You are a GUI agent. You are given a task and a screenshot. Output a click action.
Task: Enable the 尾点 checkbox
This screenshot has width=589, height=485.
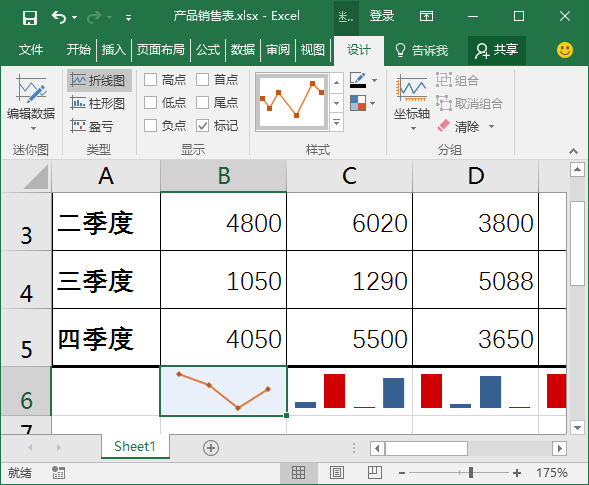(202, 103)
